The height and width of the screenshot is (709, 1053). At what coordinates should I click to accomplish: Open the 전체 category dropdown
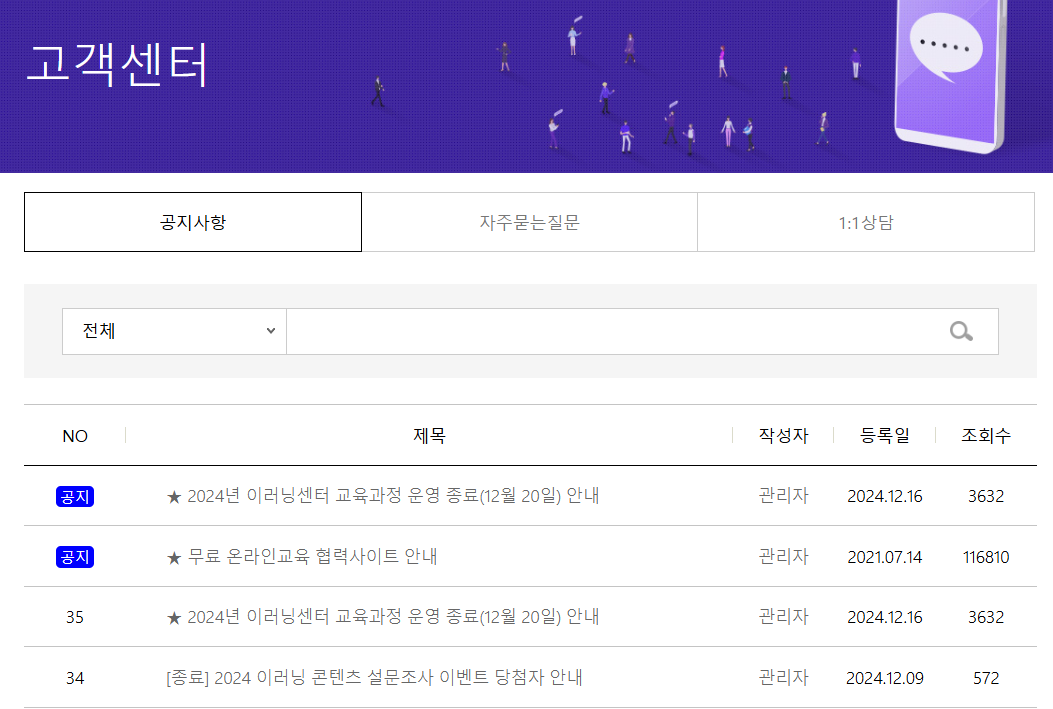click(x=173, y=331)
